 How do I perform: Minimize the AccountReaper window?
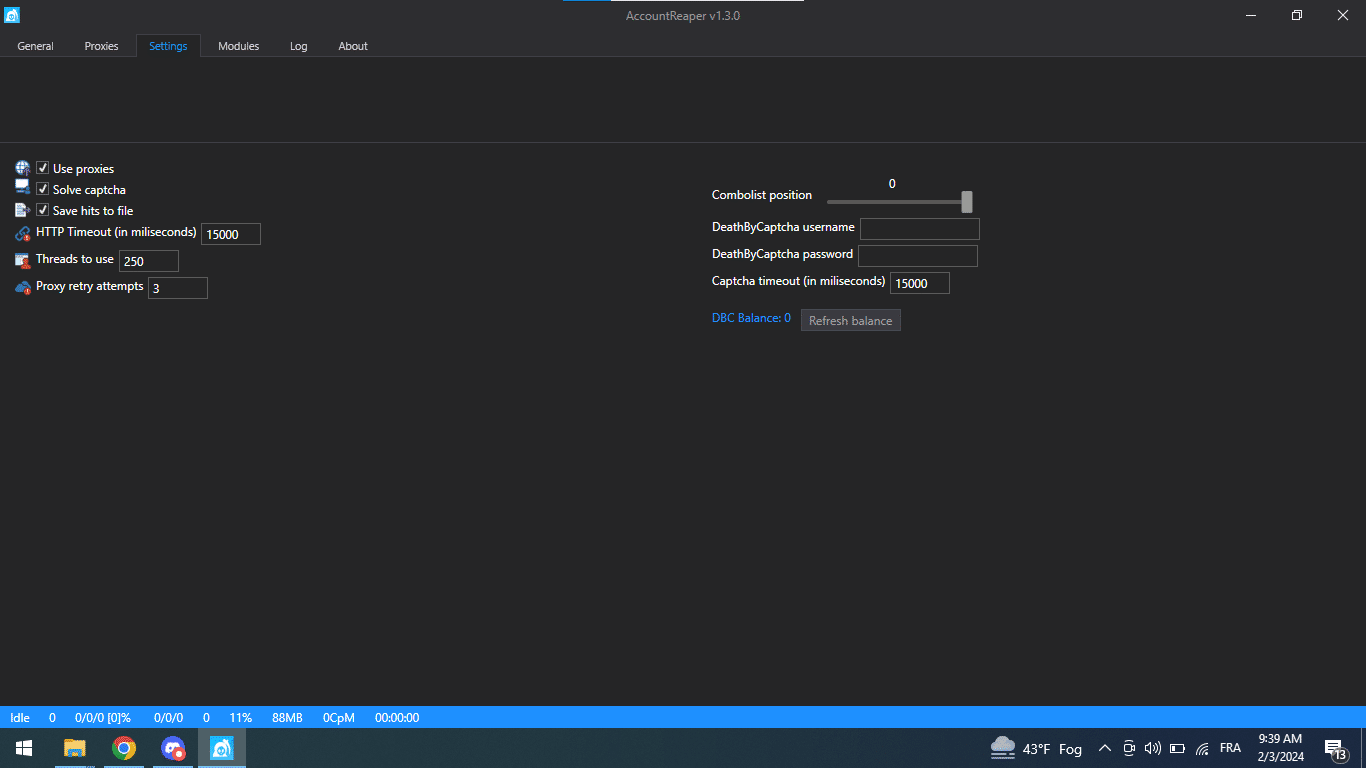[x=1251, y=15]
